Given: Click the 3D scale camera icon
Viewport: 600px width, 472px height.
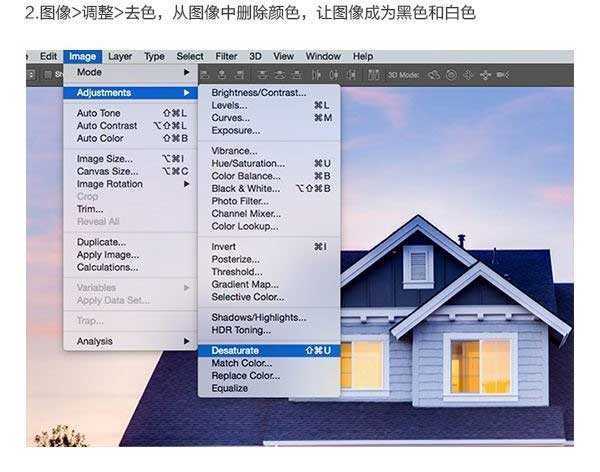Looking at the screenshot, I should 501,75.
